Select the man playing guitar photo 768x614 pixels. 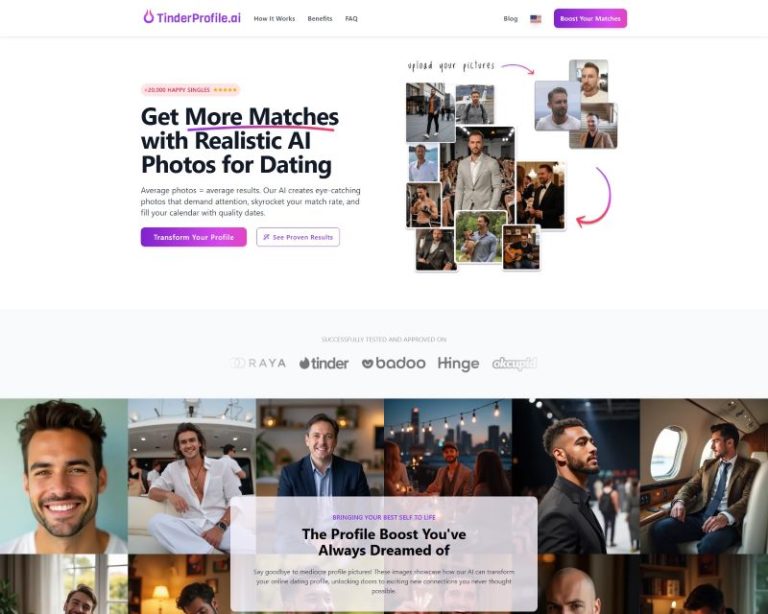click(521, 247)
